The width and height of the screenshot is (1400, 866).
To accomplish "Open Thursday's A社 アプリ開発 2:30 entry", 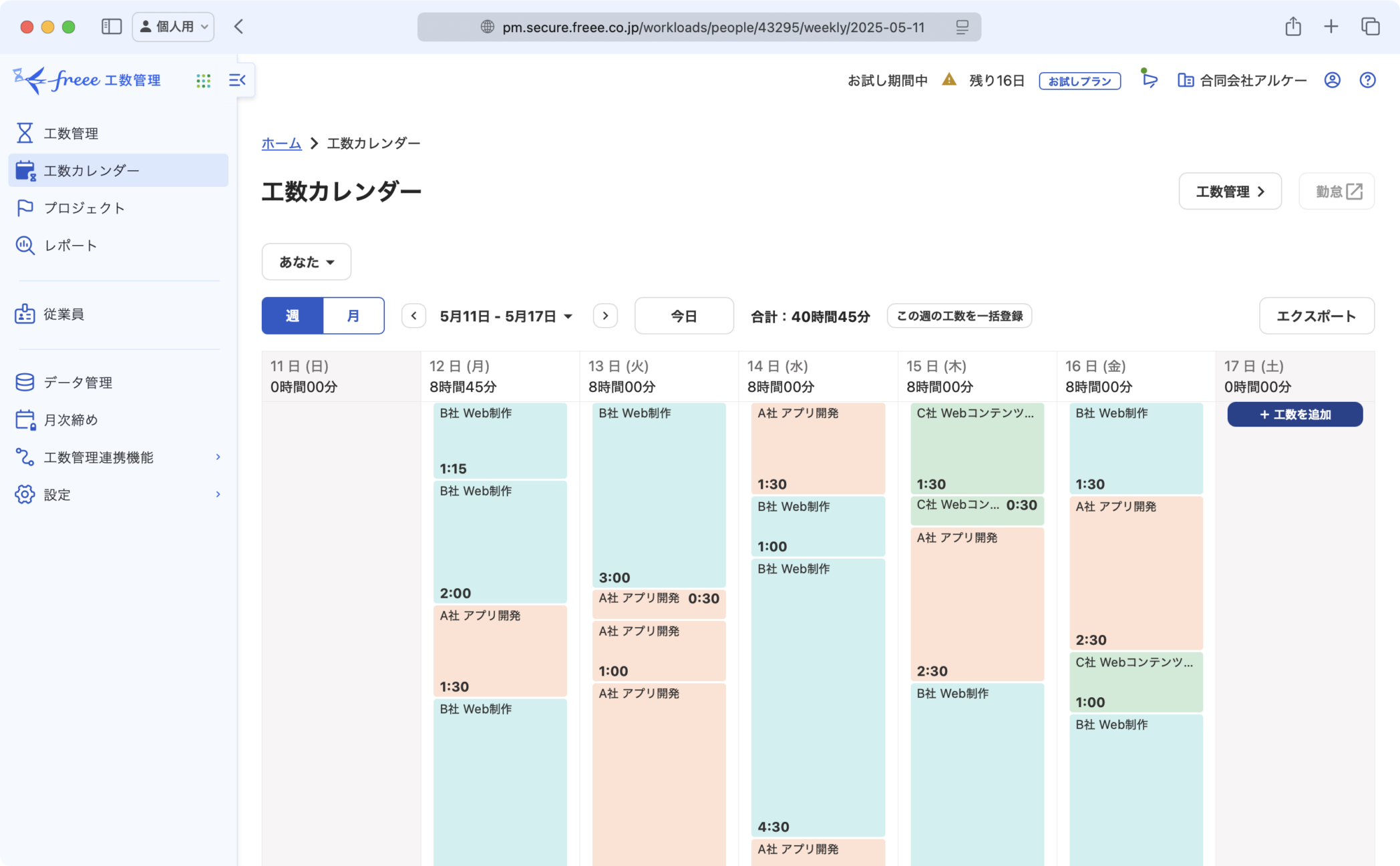I will click(977, 604).
